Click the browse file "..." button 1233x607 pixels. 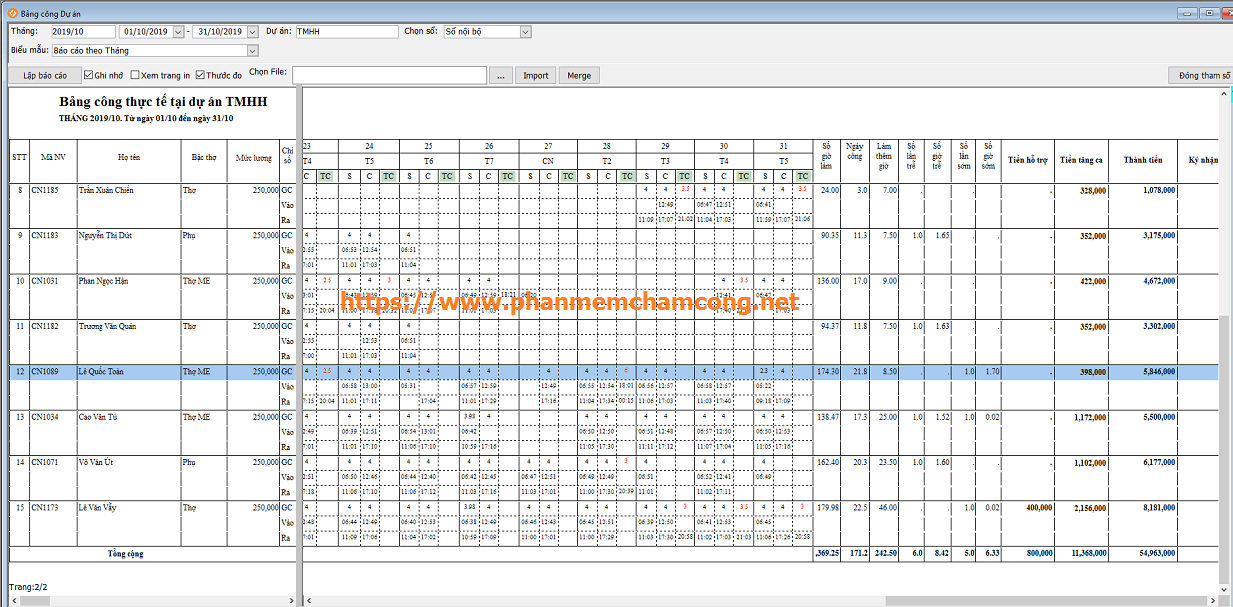point(502,75)
